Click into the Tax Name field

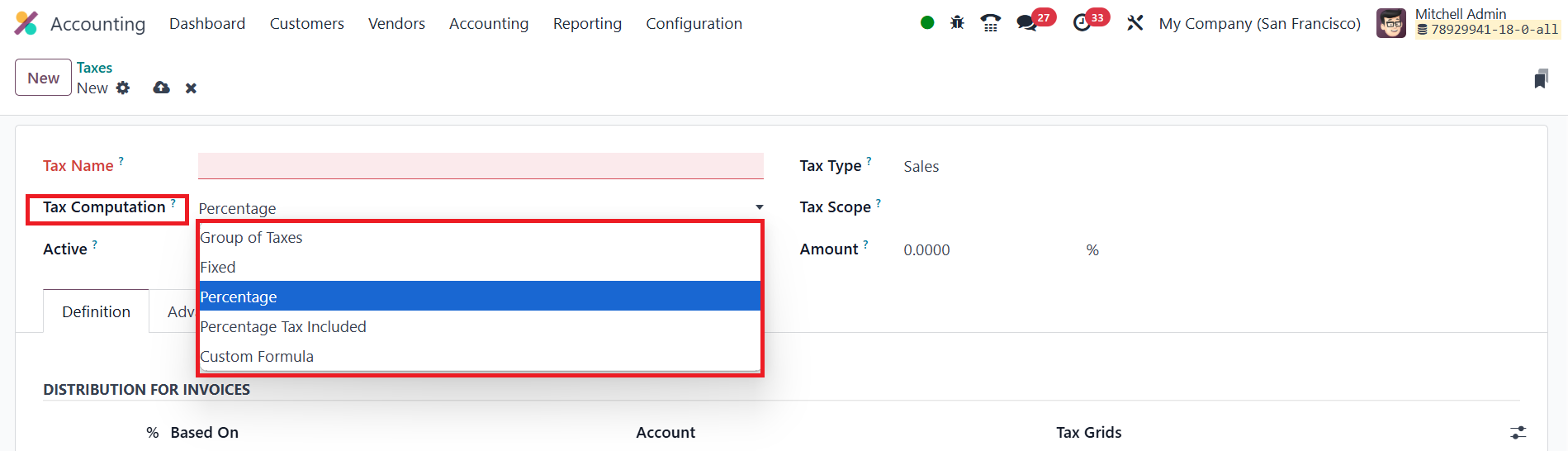point(481,166)
